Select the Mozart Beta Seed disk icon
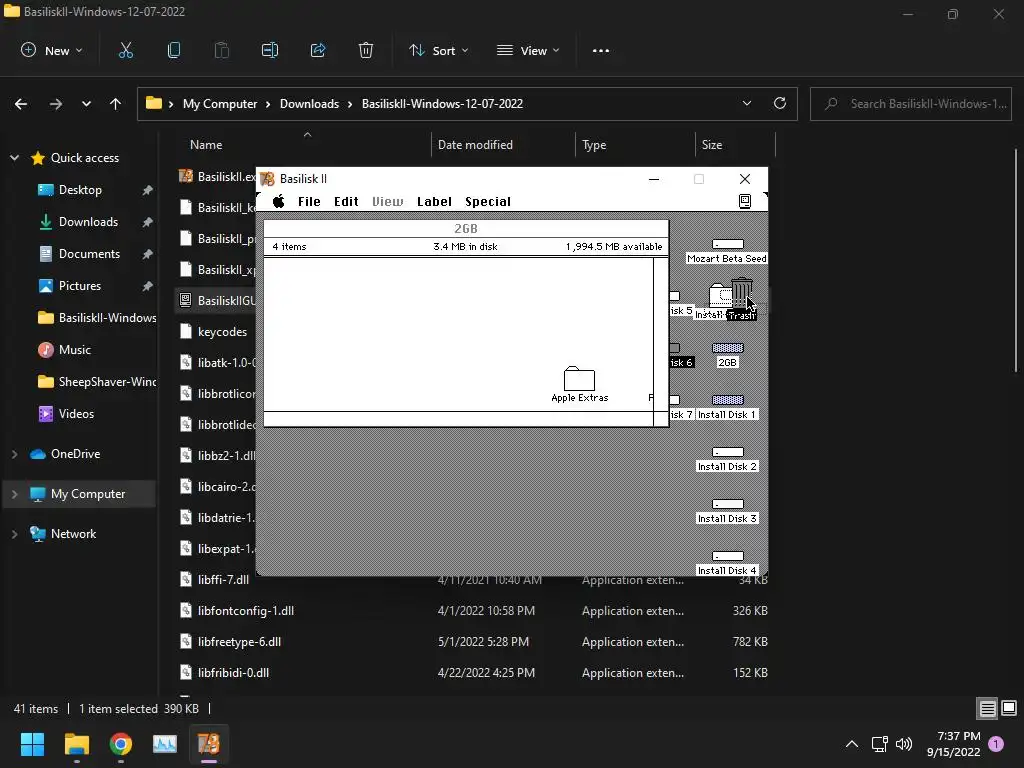 click(727, 251)
